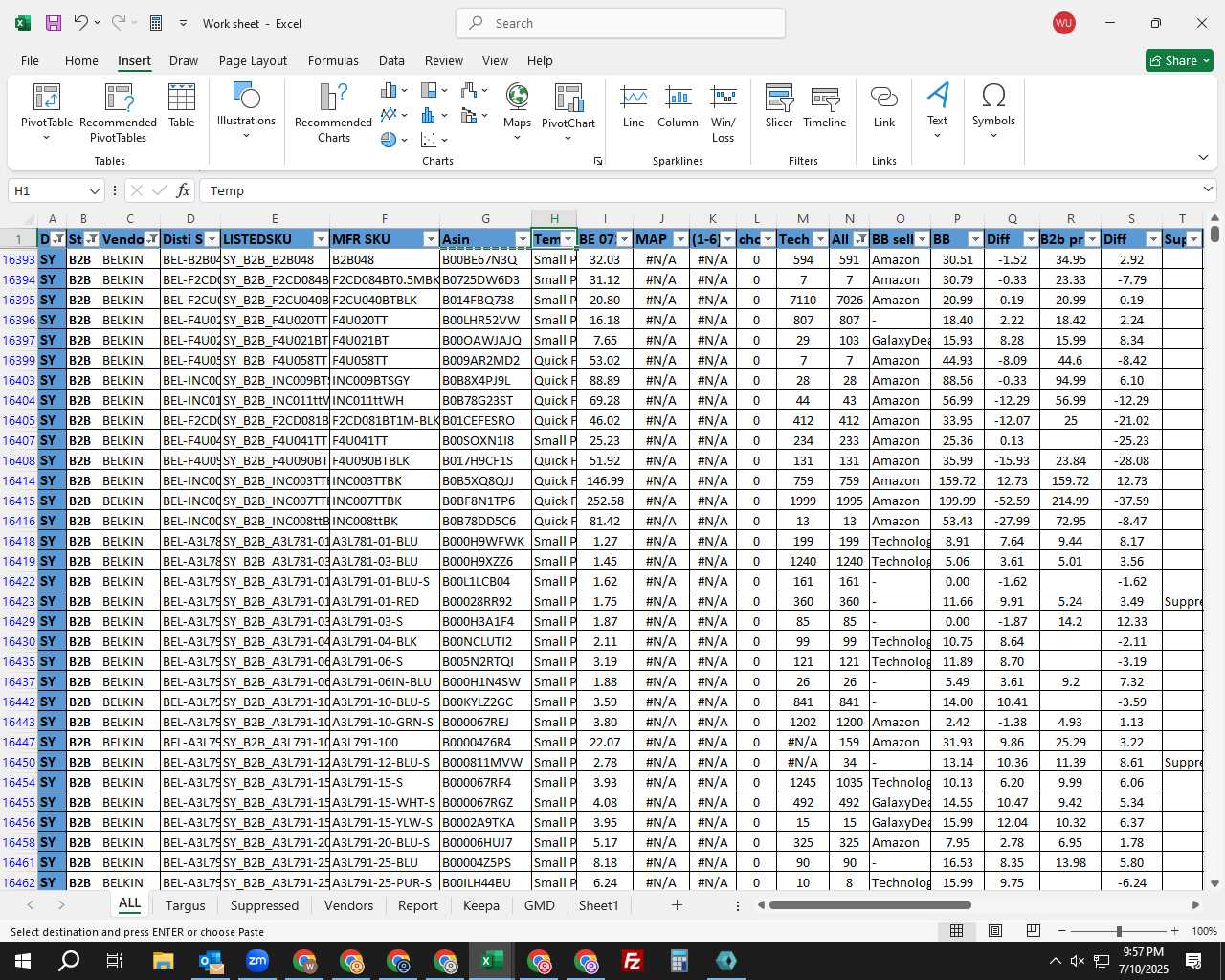Switch to Page Break Preview
The image size is (1225, 980).
point(1034,931)
